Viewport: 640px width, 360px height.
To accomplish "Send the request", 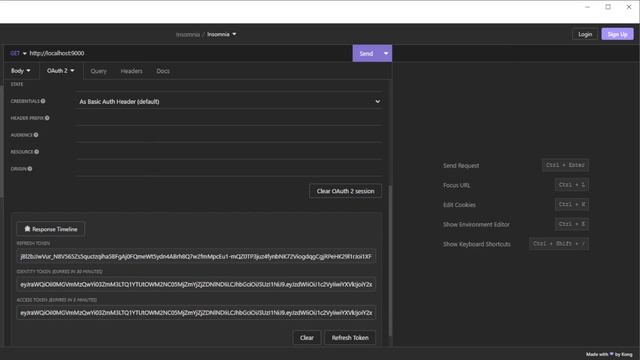I will 366,53.
